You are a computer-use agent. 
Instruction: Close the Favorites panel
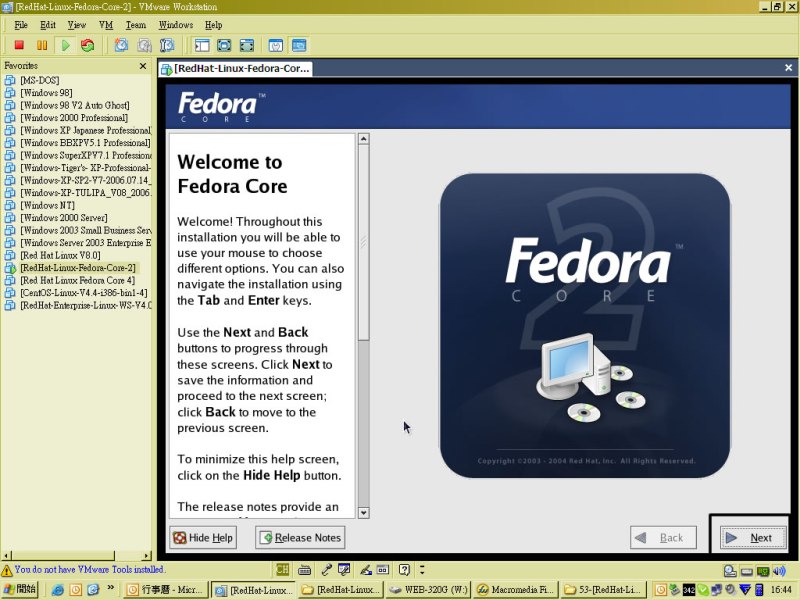[143, 66]
